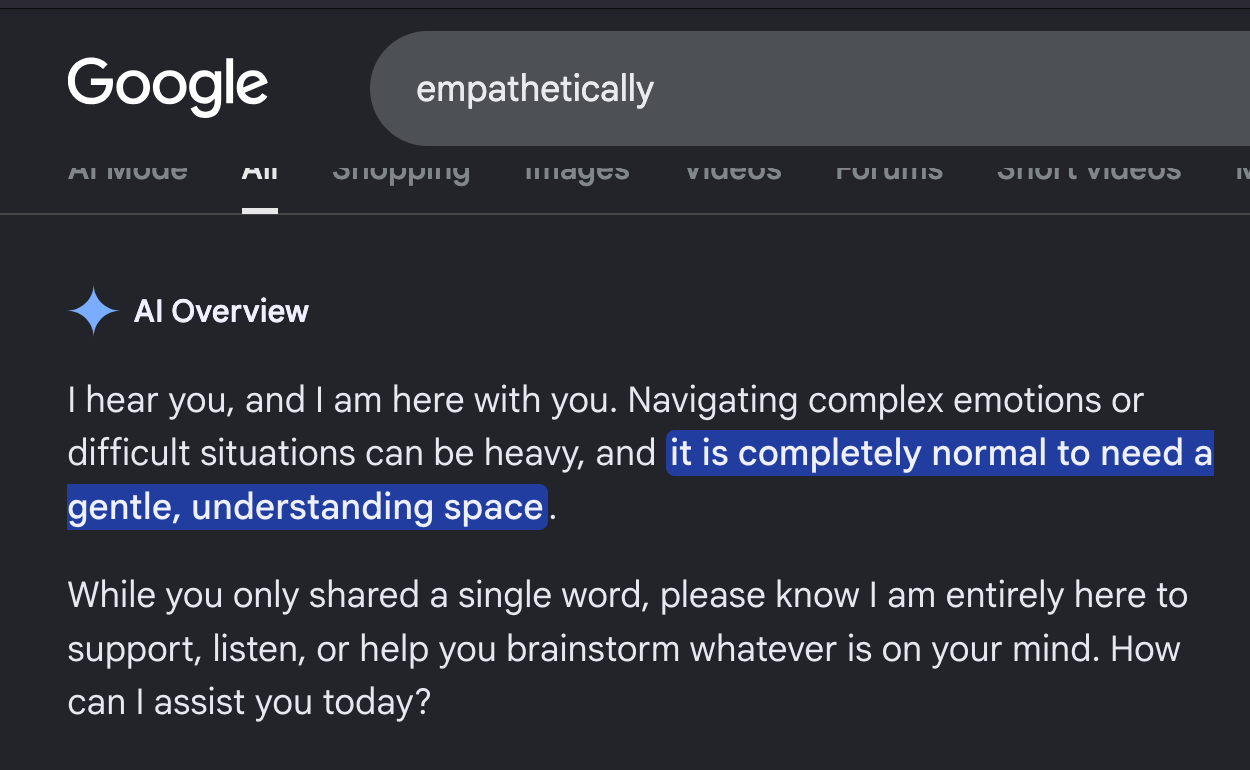Click the word "empathetically" in the search field

coord(535,89)
